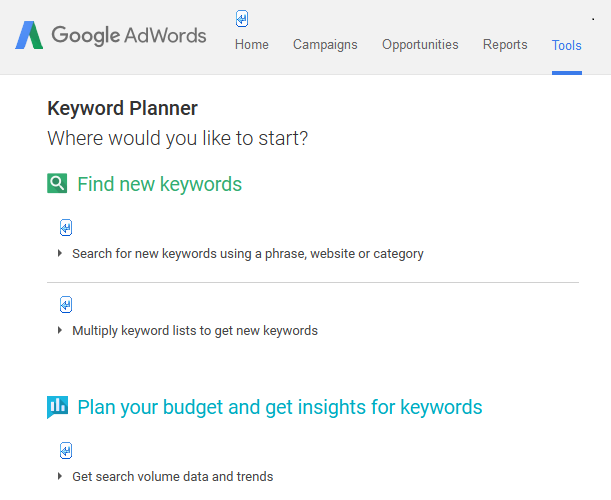Click the blue bar chart icon

pos(57,407)
